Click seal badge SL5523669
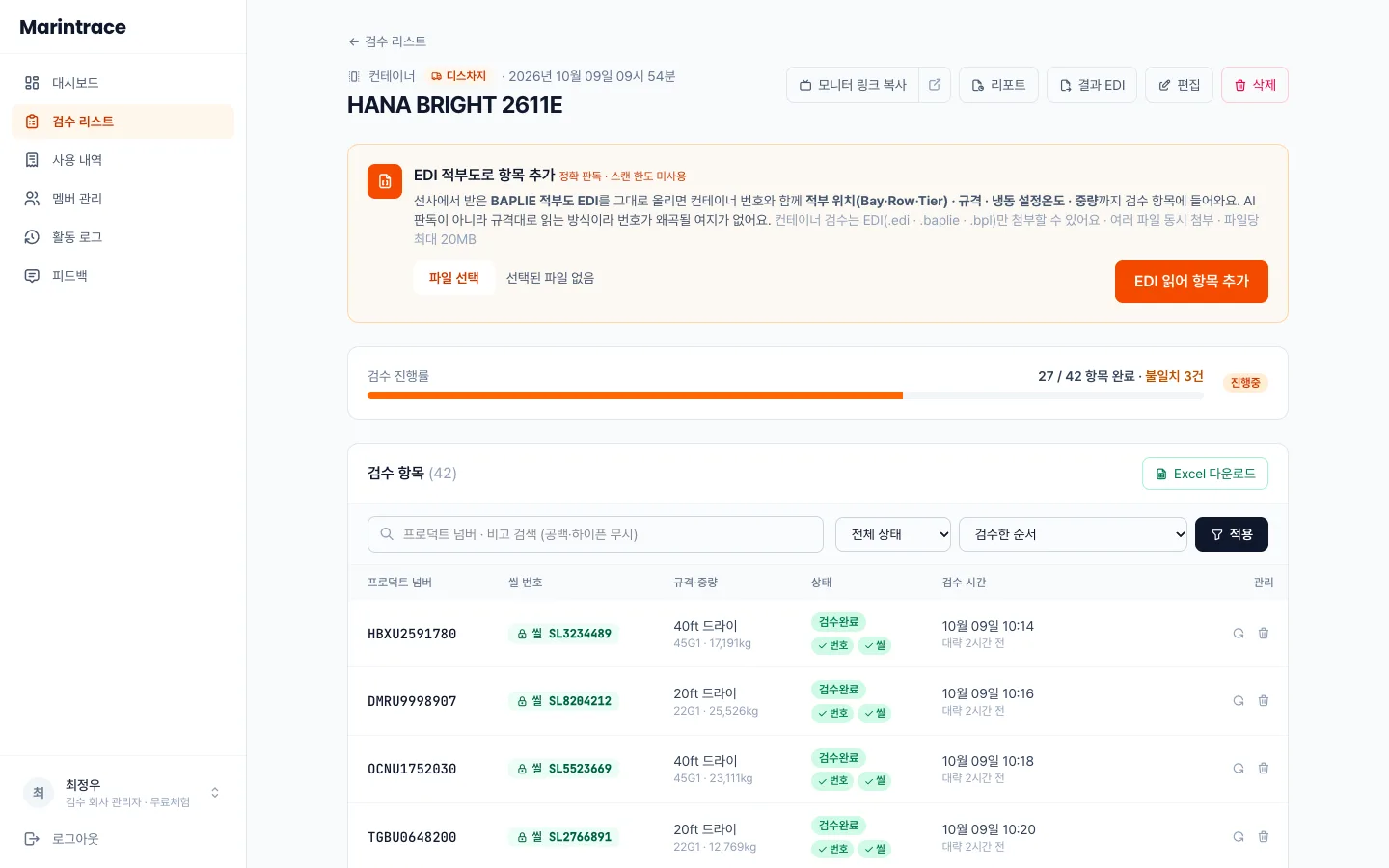 pos(563,769)
